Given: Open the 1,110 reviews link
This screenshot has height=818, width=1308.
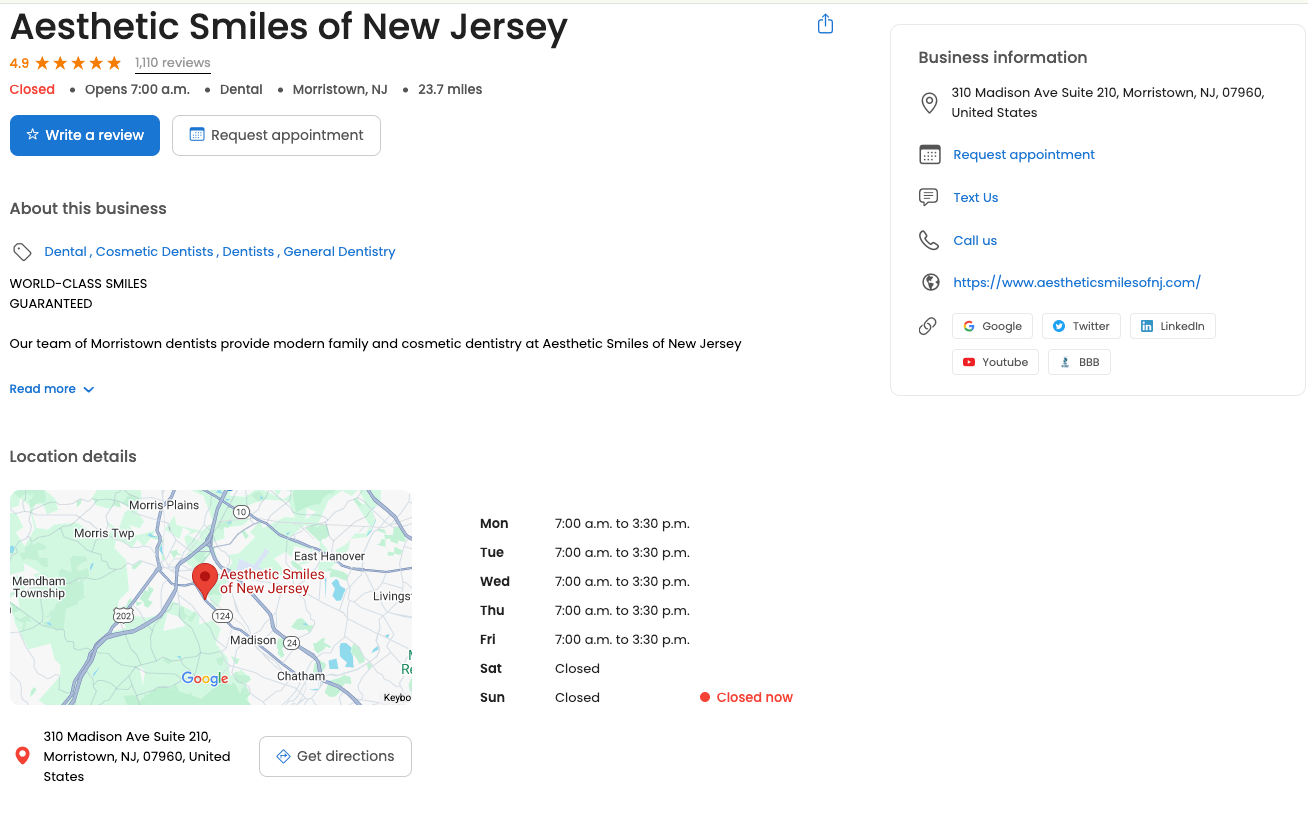Looking at the screenshot, I should [173, 63].
